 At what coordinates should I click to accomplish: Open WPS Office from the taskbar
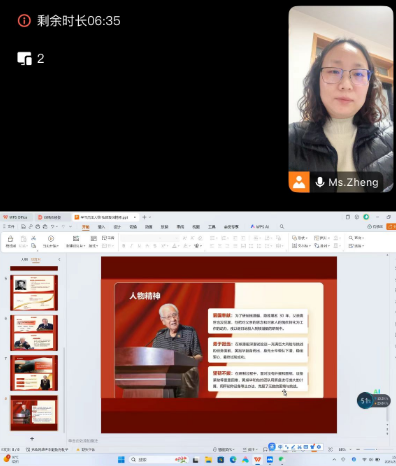(257, 460)
